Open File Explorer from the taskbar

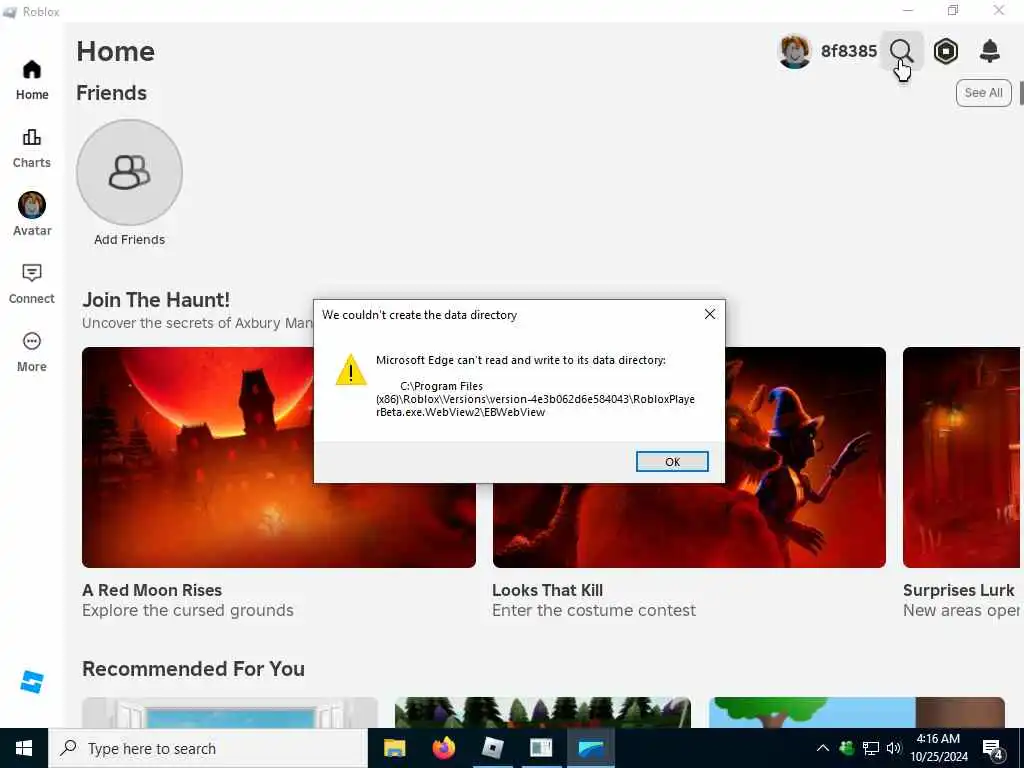[394, 748]
